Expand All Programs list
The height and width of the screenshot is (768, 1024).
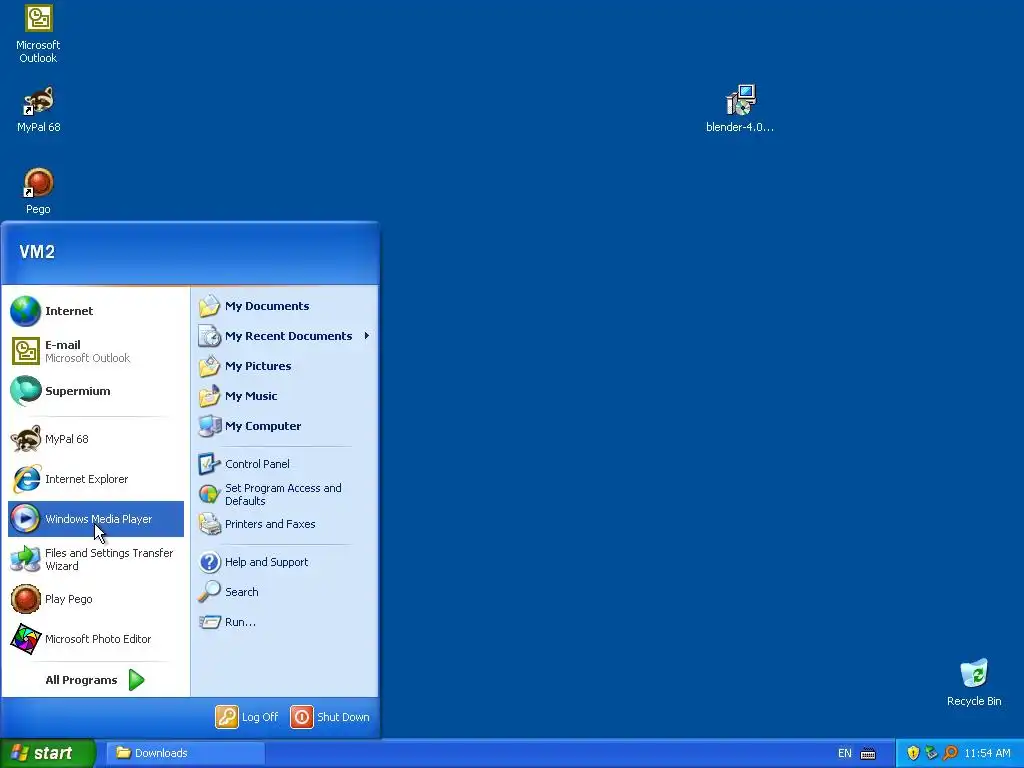[x=95, y=680]
